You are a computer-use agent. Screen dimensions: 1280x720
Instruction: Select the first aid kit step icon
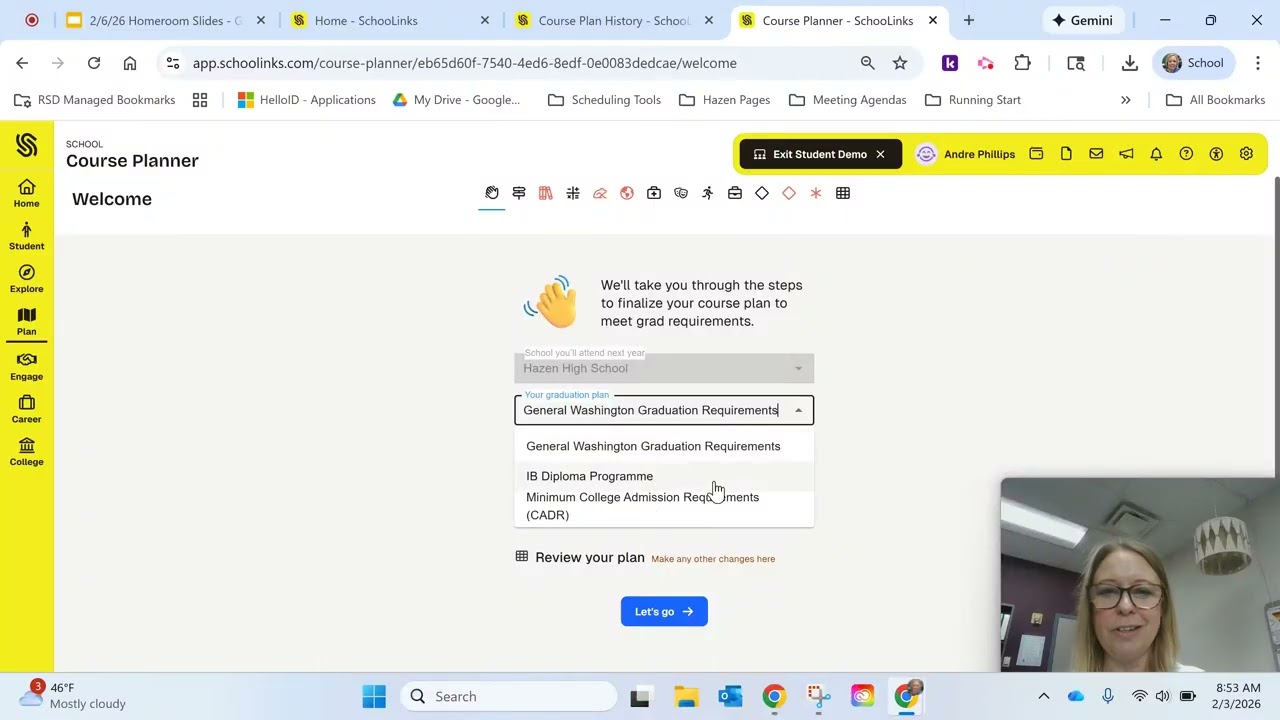654,193
